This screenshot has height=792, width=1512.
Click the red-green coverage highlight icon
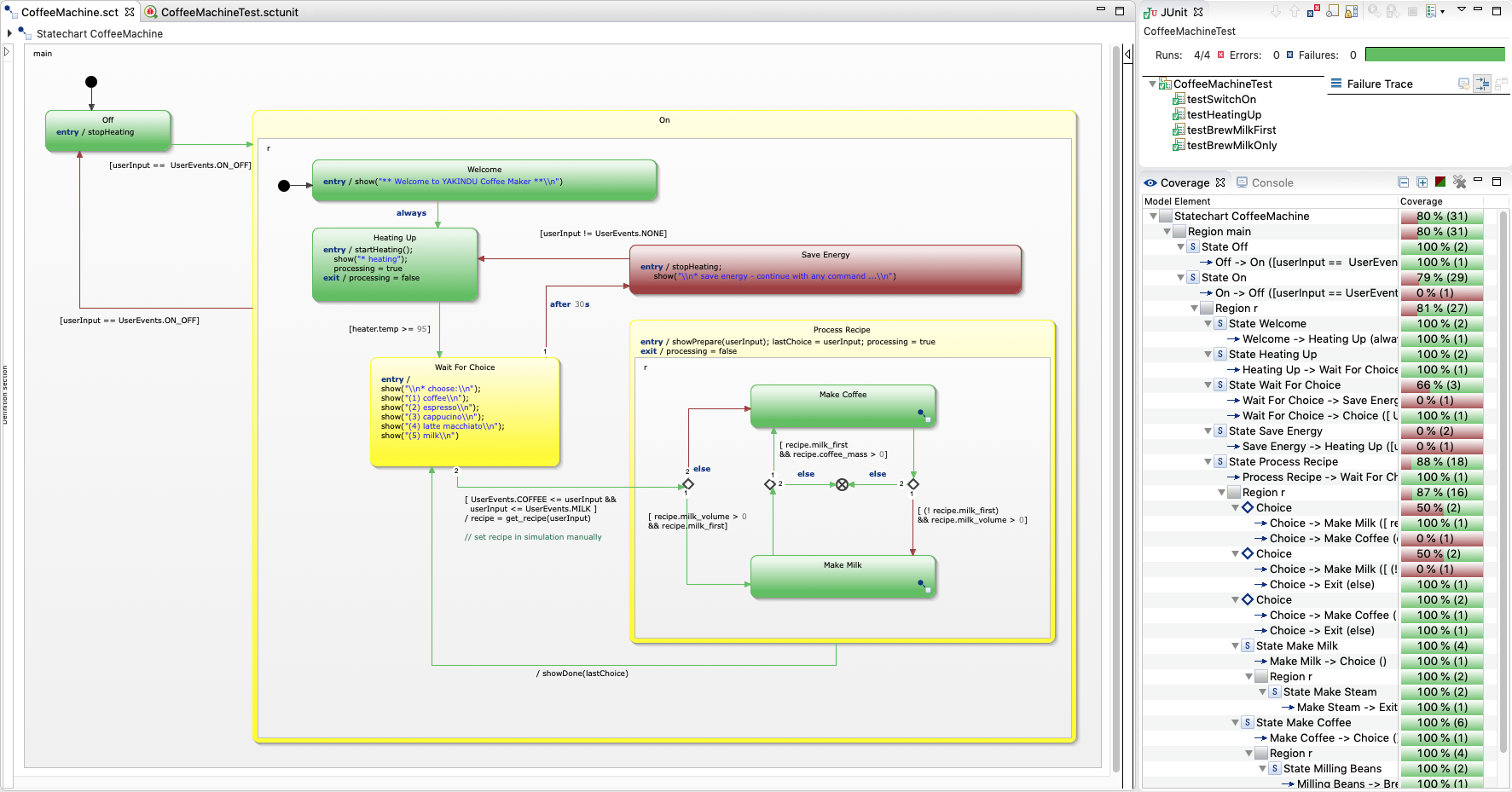[x=1440, y=182]
